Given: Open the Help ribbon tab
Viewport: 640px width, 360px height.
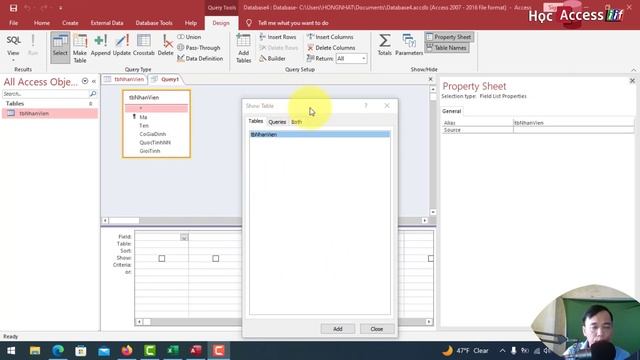Looking at the screenshot, I should pyautogui.click(x=191, y=23).
